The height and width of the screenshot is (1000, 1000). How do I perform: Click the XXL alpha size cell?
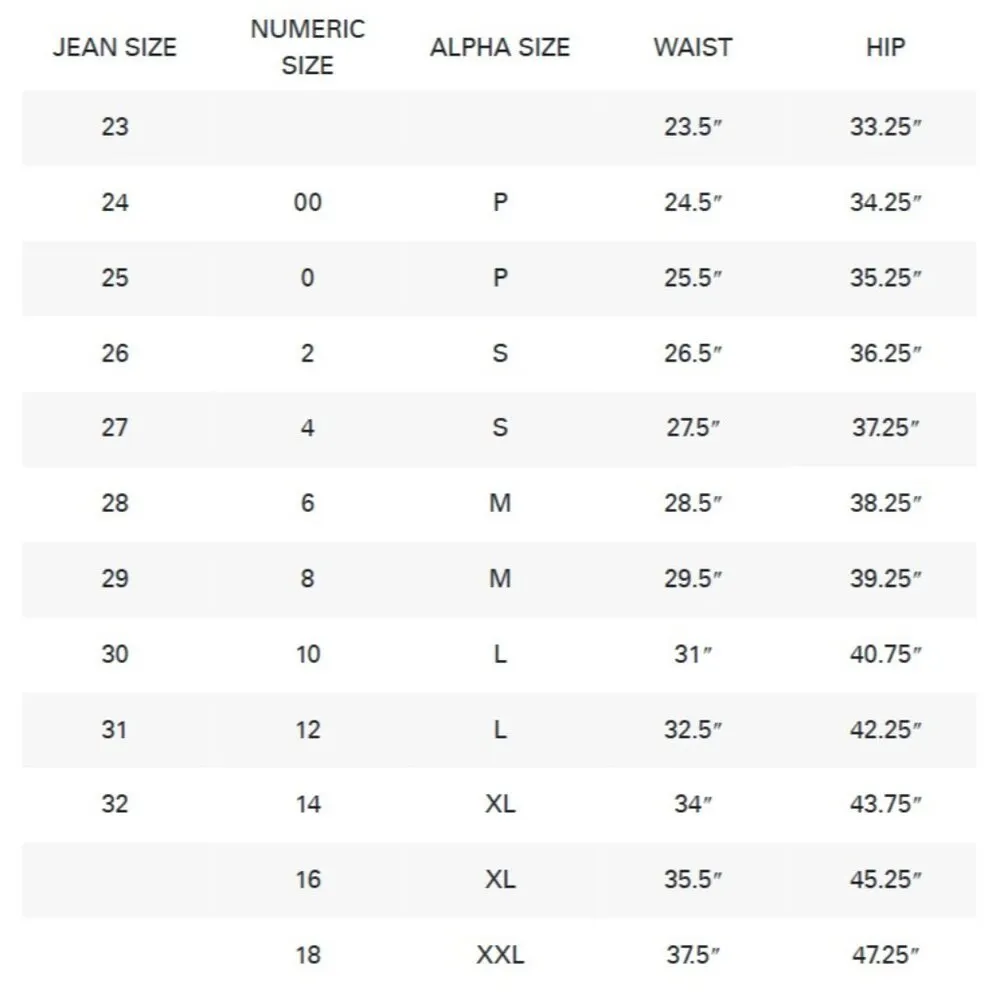coord(500,955)
